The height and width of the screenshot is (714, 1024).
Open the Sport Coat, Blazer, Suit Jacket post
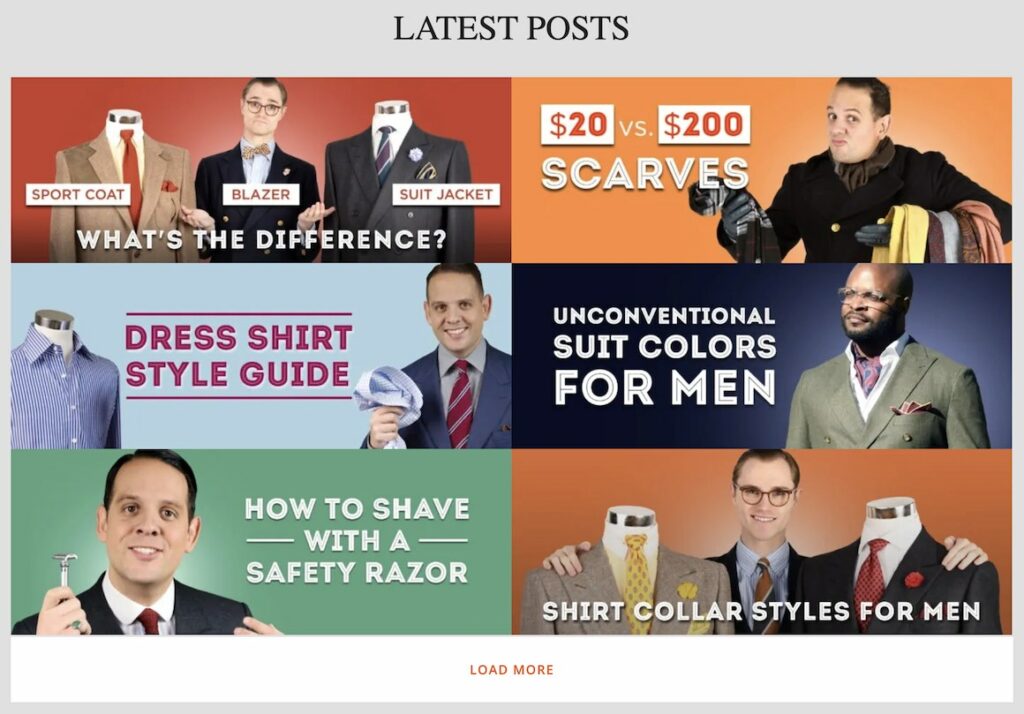(x=261, y=170)
